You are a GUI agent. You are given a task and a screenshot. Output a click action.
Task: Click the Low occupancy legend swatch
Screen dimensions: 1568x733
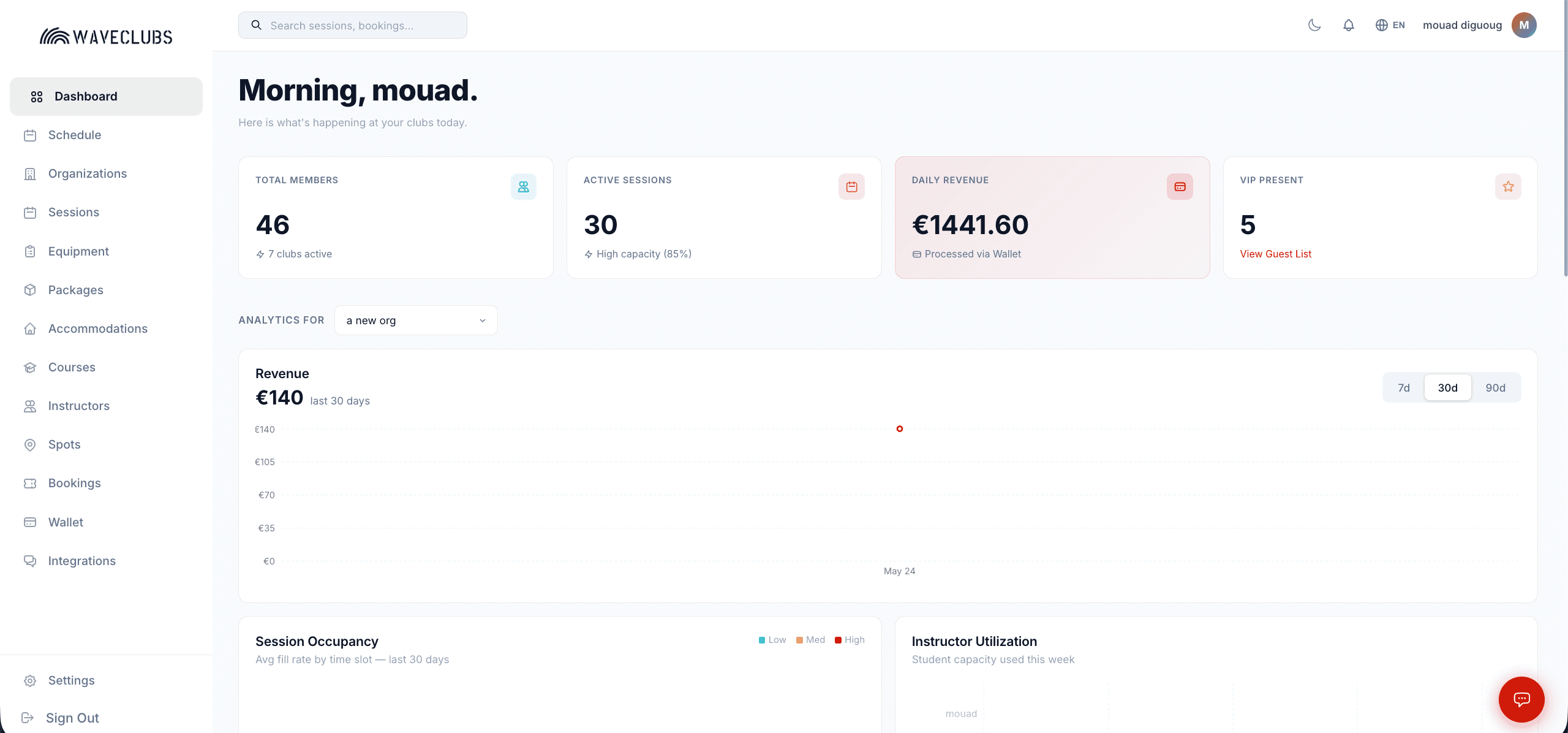(762, 640)
